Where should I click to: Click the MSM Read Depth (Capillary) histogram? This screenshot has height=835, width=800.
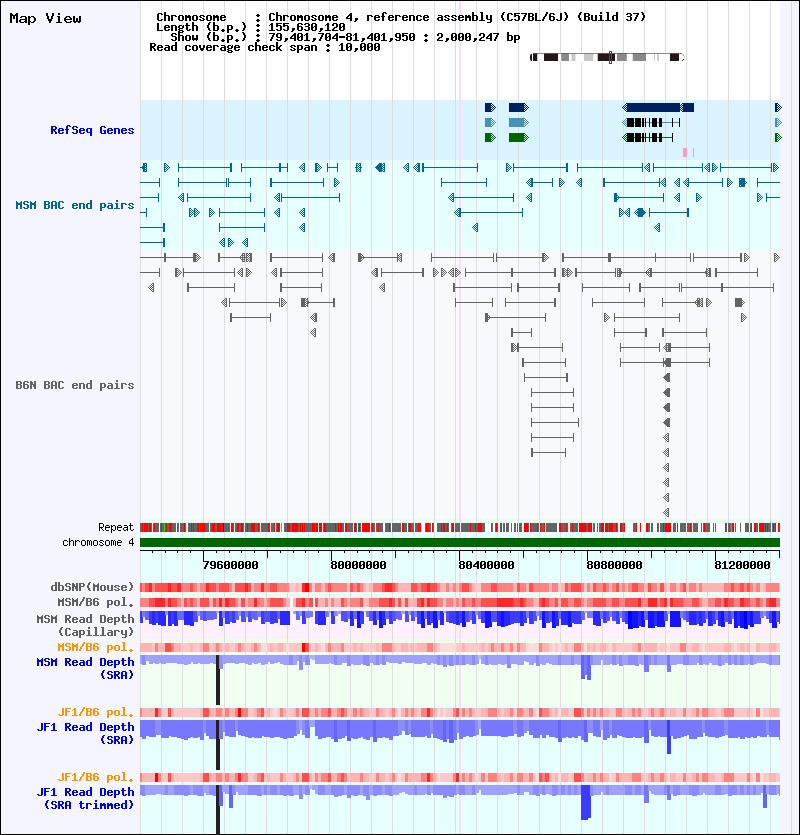[x=460, y=620]
